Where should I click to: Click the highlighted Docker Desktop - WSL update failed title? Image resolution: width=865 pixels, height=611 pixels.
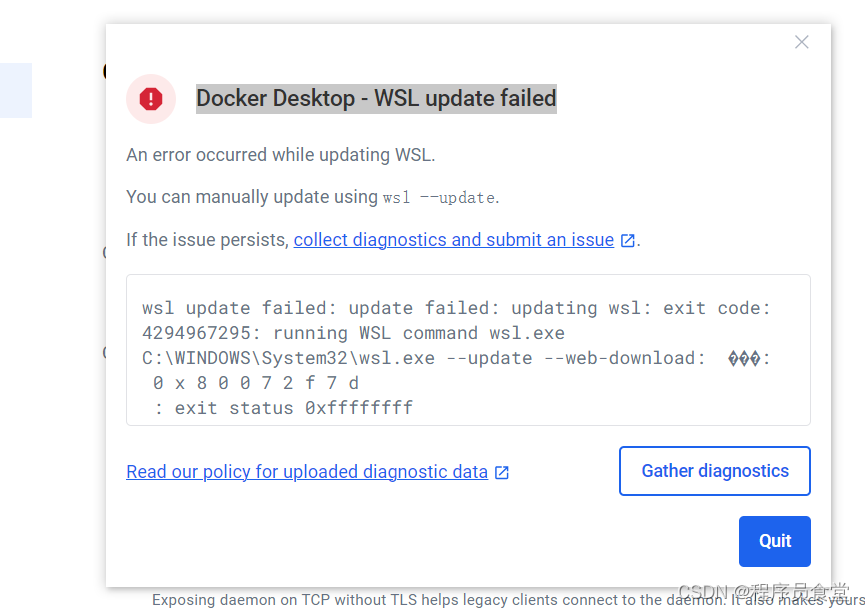point(376,99)
